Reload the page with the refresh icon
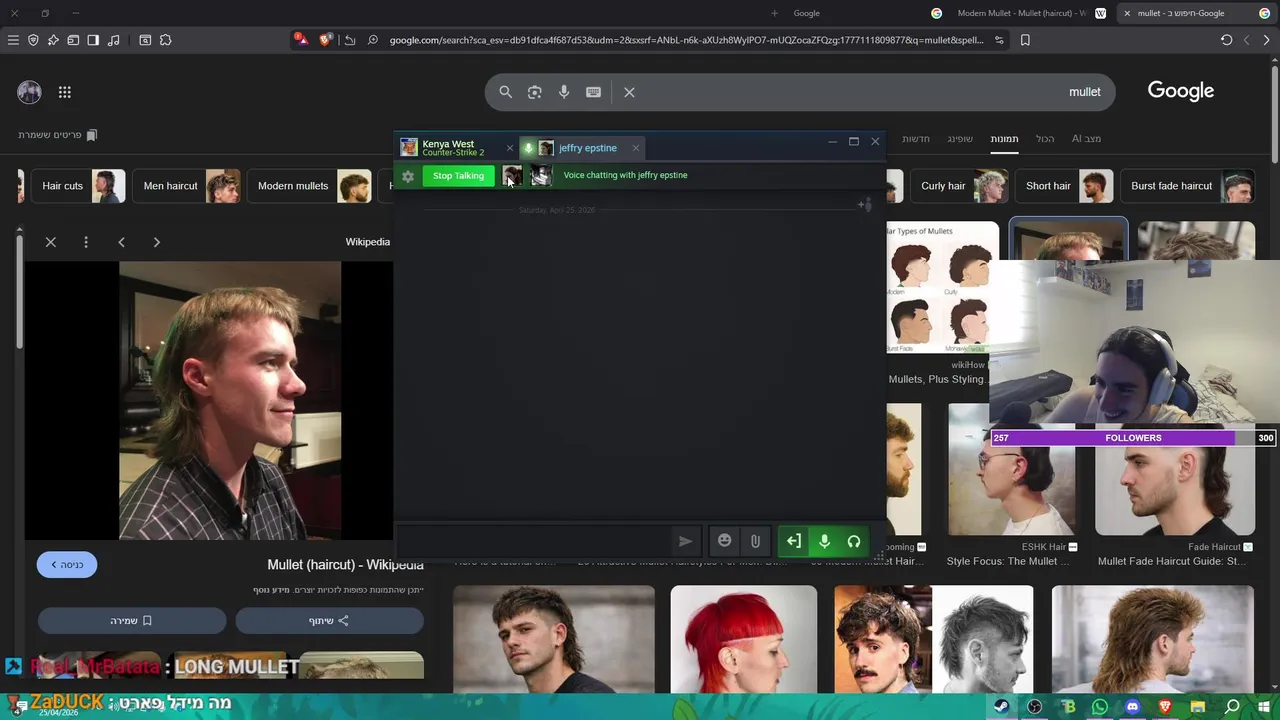The width and height of the screenshot is (1280, 720). coord(1226,40)
